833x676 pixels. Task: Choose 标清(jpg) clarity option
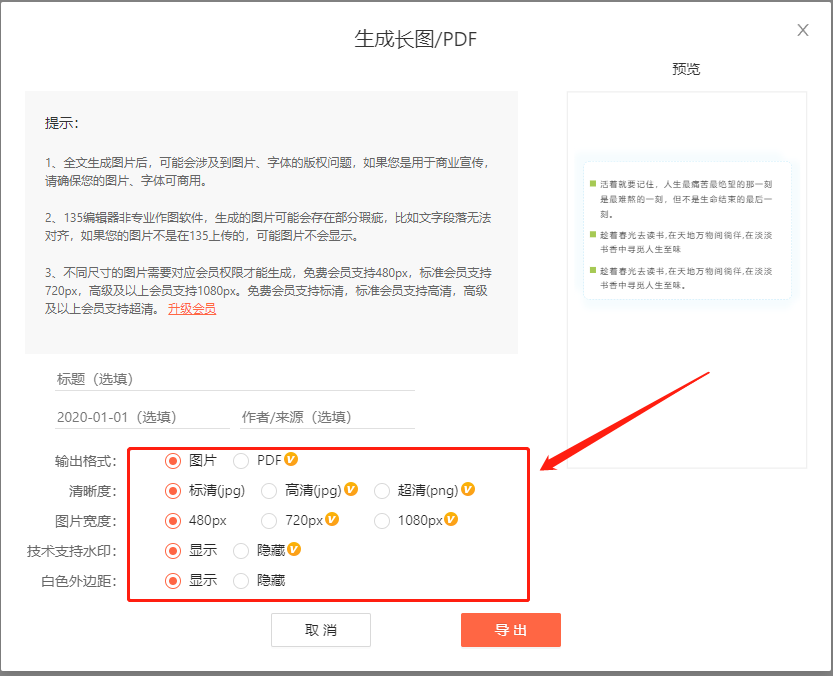[x=173, y=491]
